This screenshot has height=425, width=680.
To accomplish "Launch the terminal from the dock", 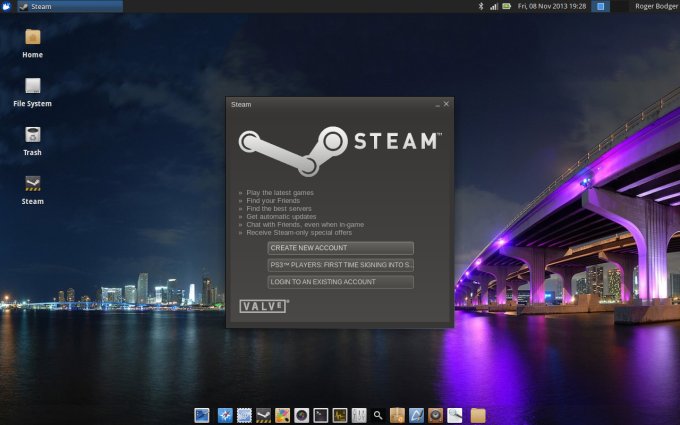I will [x=320, y=415].
